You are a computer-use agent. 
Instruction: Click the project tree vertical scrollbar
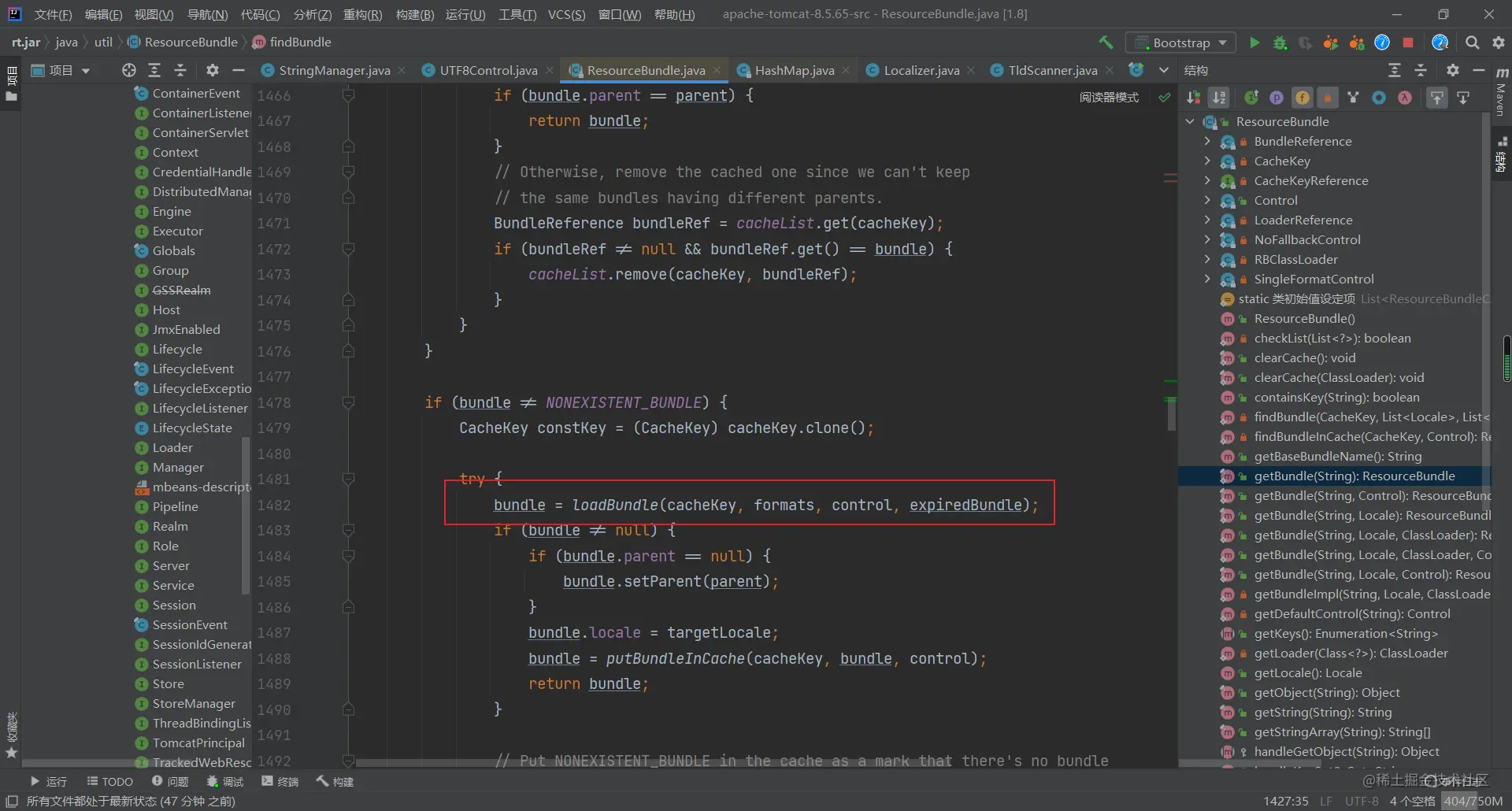[x=245, y=516]
